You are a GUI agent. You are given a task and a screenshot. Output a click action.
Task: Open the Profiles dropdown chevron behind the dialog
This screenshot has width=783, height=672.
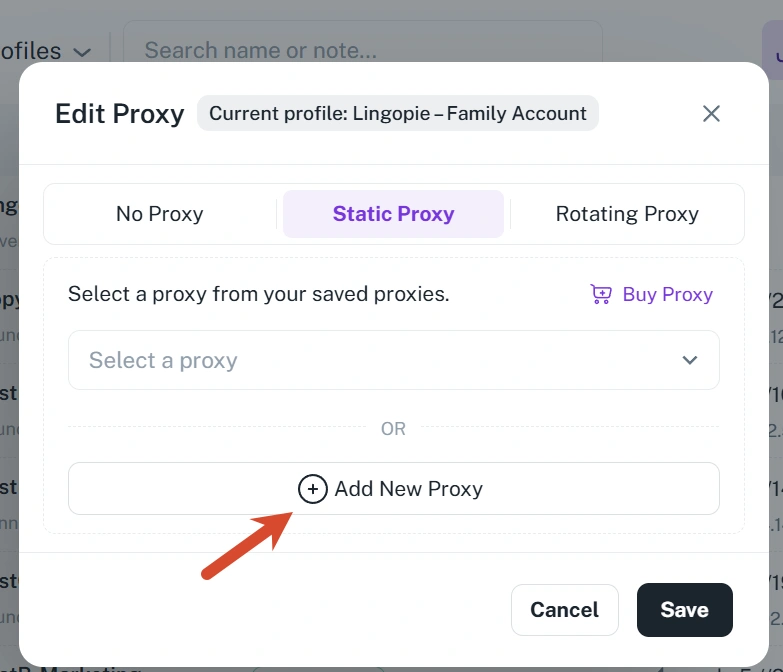pos(82,52)
